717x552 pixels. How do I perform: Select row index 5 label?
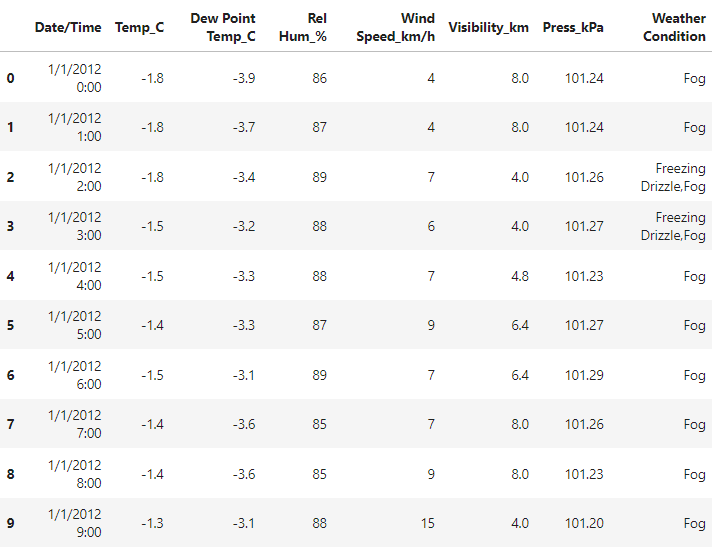tap(11, 325)
